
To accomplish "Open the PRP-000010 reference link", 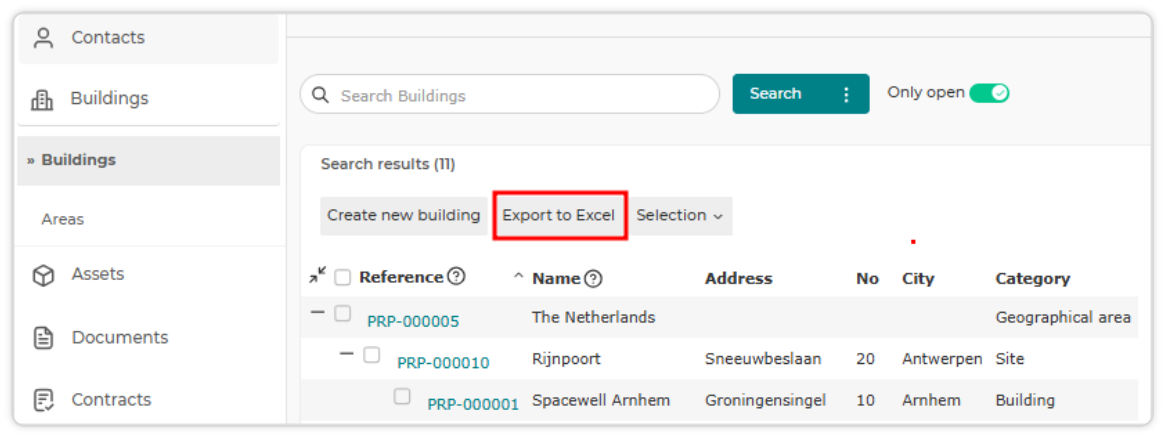I will (x=444, y=363).
